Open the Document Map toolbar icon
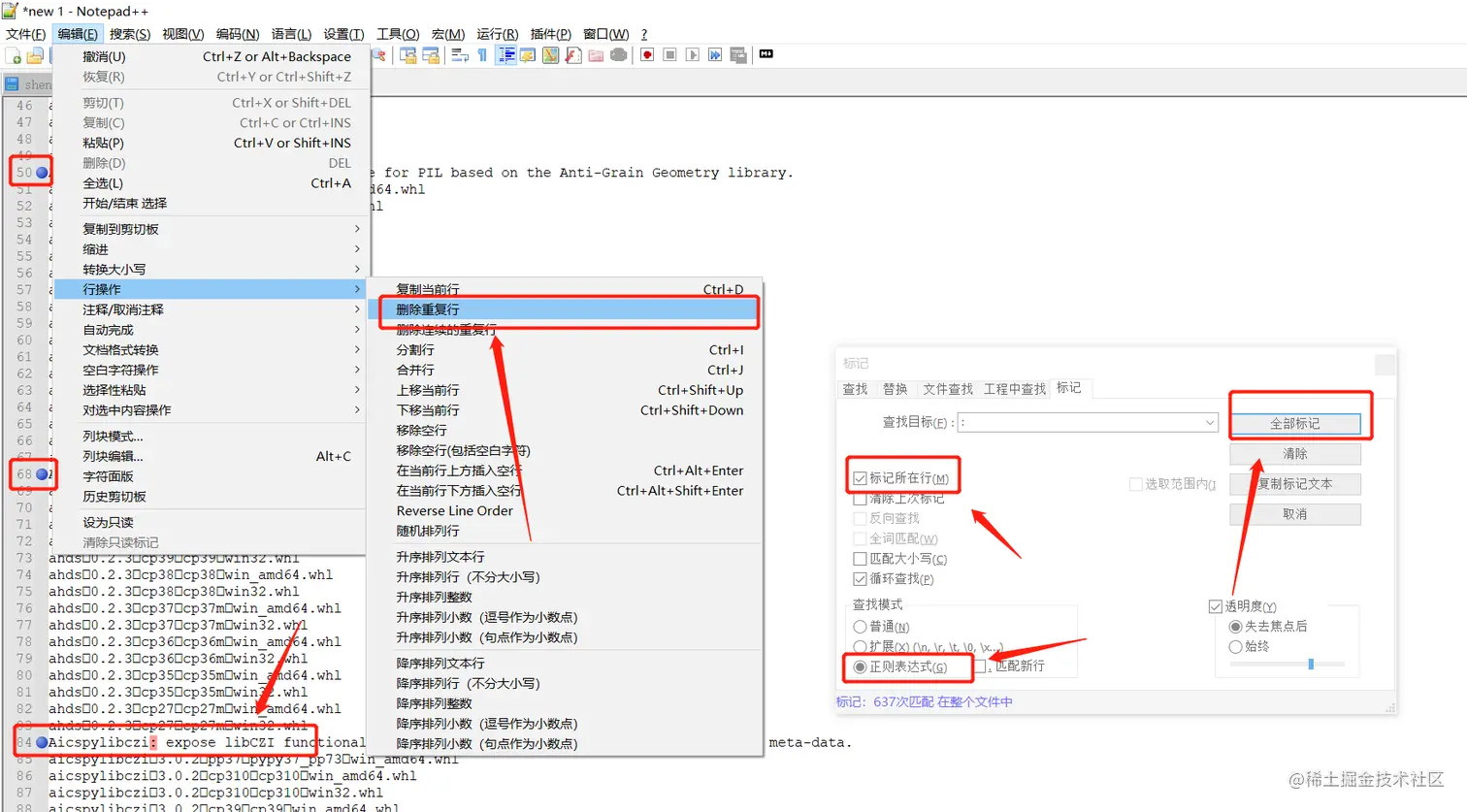This screenshot has height=812, width=1467. click(550, 55)
